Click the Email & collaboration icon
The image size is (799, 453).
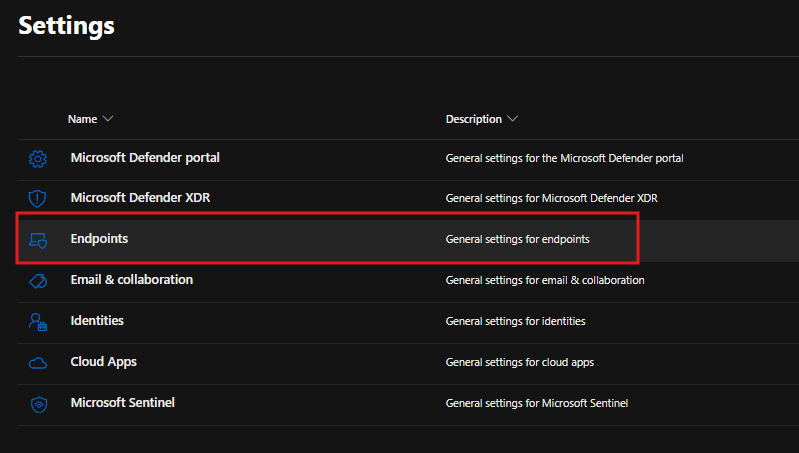tap(38, 281)
